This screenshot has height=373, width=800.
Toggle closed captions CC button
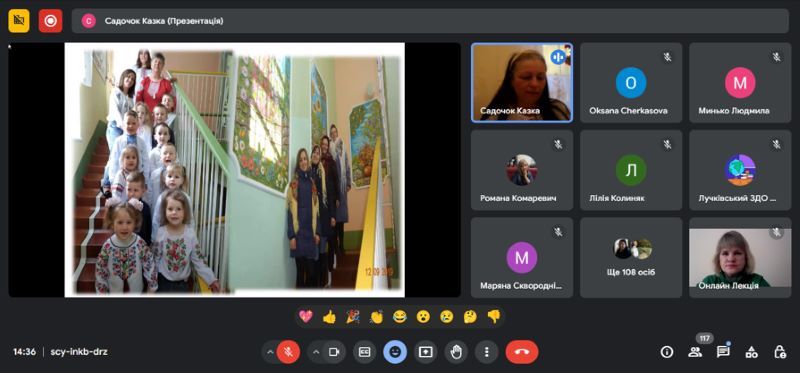click(364, 352)
